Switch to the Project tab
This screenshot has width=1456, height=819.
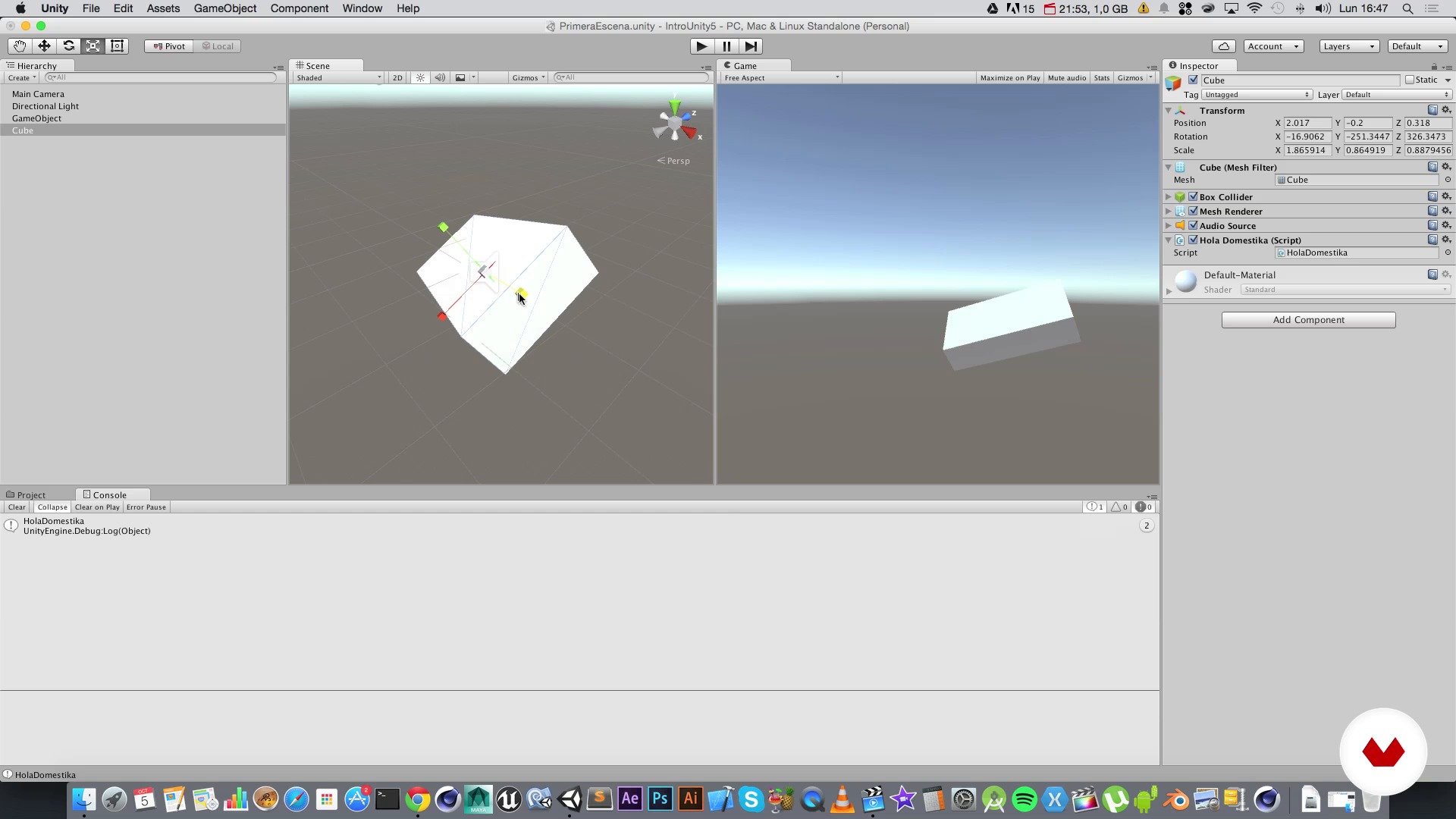point(32,494)
